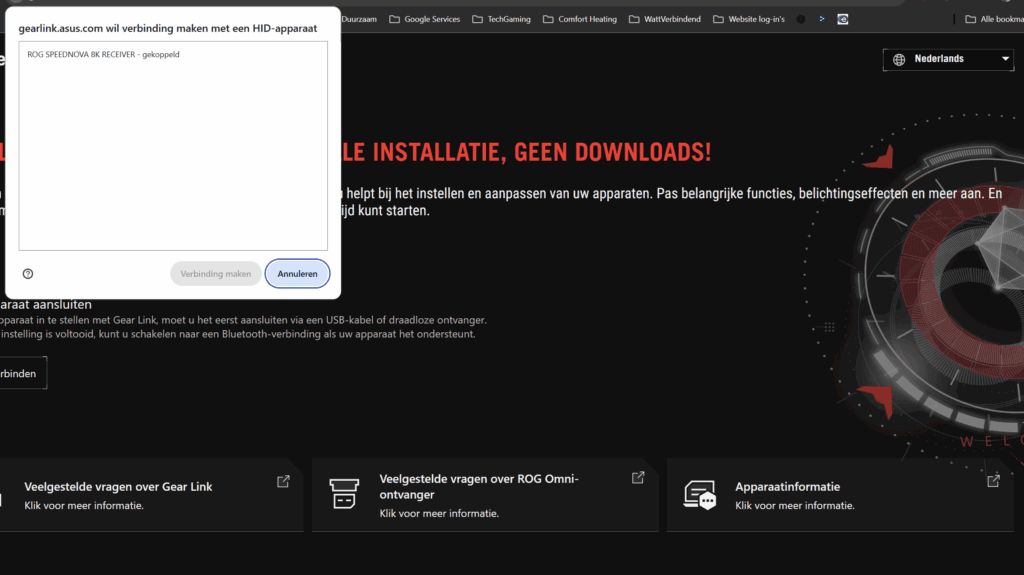Image resolution: width=1024 pixels, height=575 pixels.
Task: Open external link icon on ROG Omni-ontvanger card
Action: [638, 478]
